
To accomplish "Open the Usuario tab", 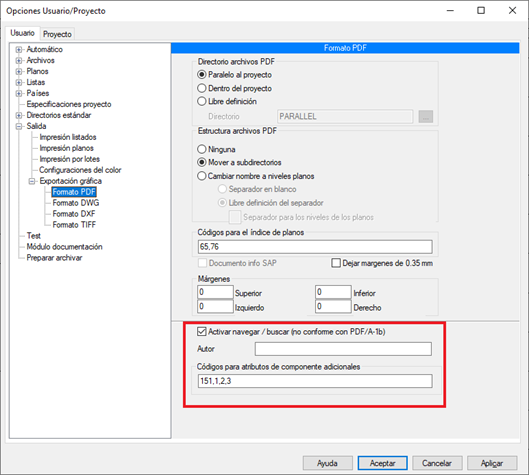I will pyautogui.click(x=23, y=33).
